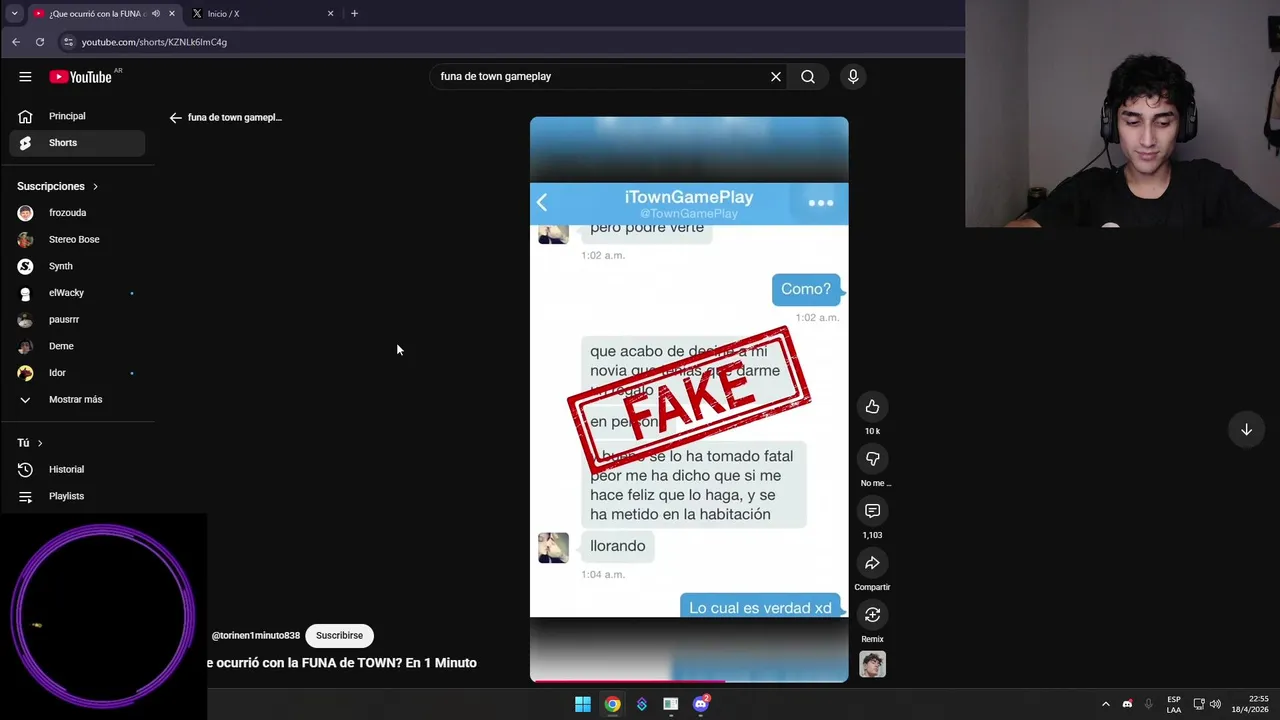Click the Short video progress bar
Screen dimensions: 1280x720
689,680
